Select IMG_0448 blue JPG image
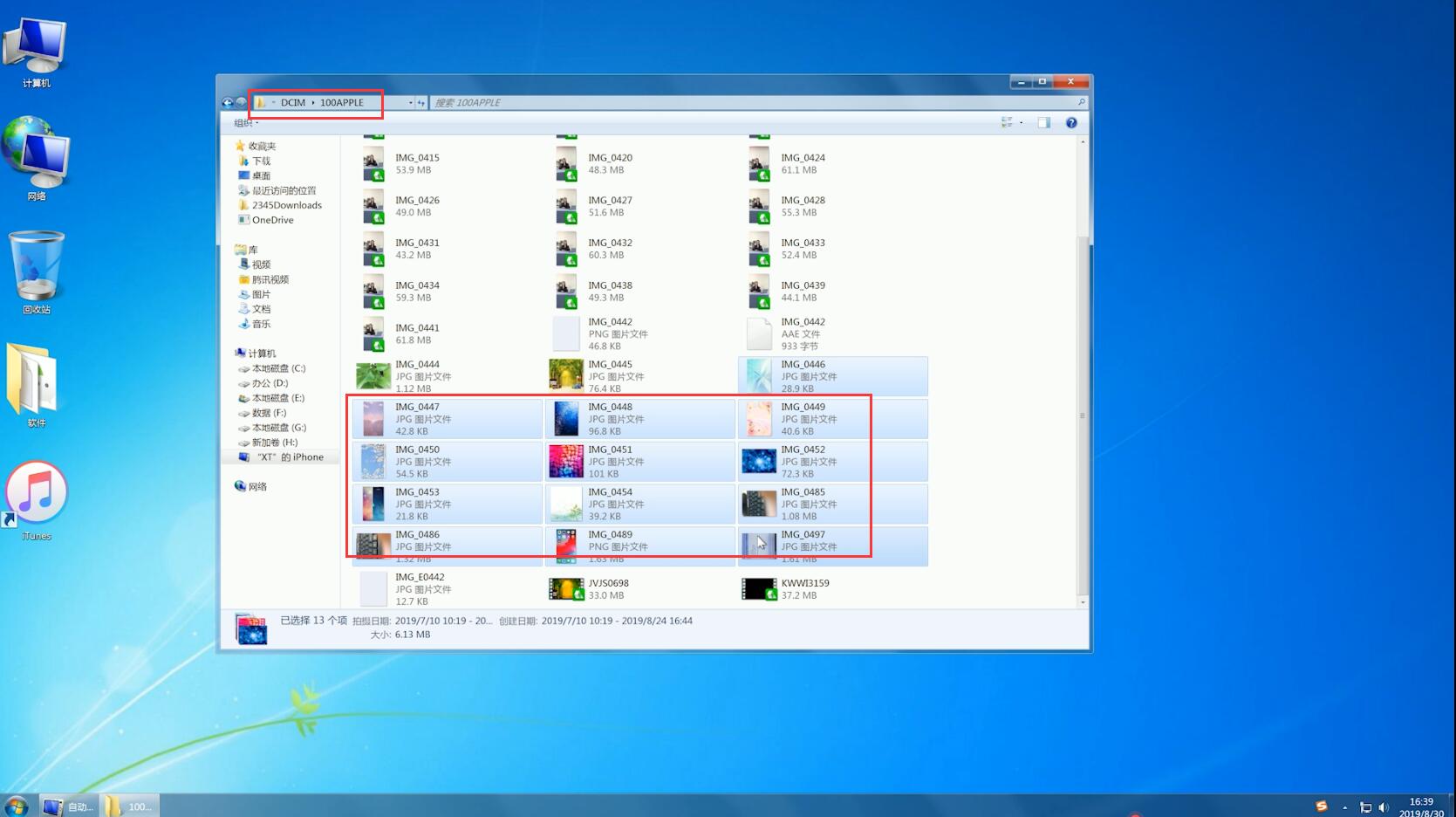This screenshot has width=1456, height=817. pos(640,419)
